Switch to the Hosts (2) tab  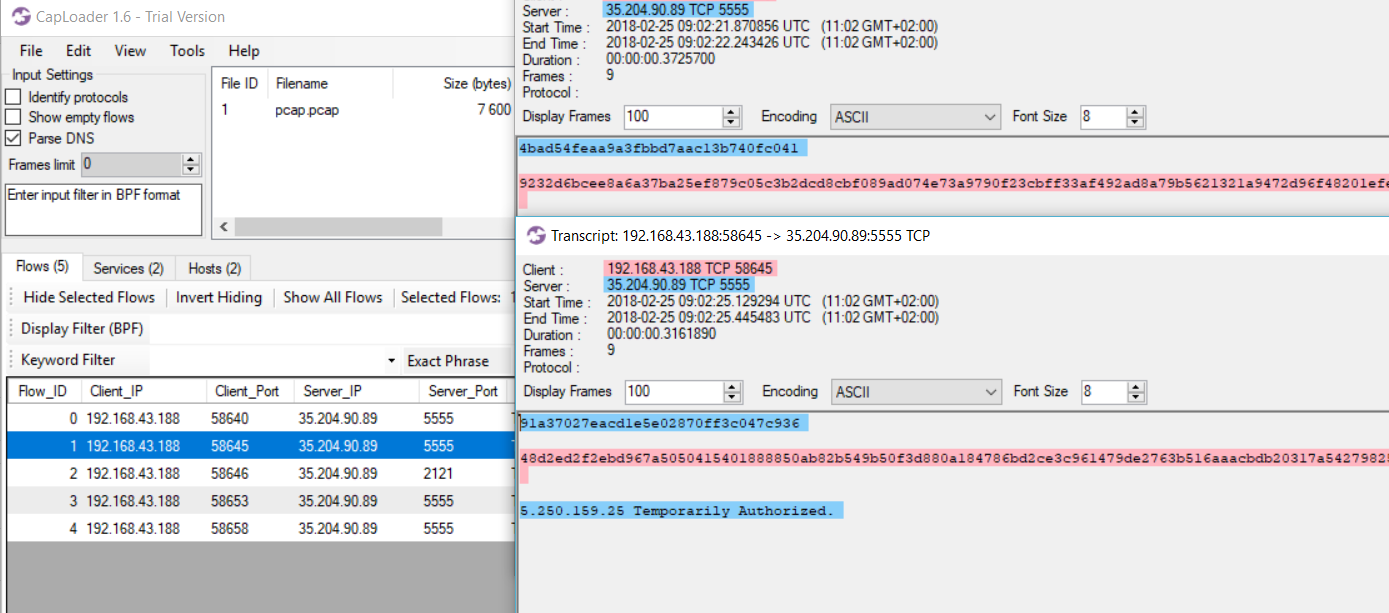pyautogui.click(x=213, y=268)
